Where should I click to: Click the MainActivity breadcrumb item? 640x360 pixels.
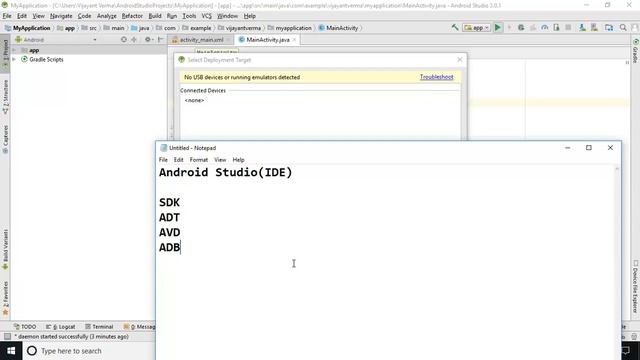click(x=338, y=28)
